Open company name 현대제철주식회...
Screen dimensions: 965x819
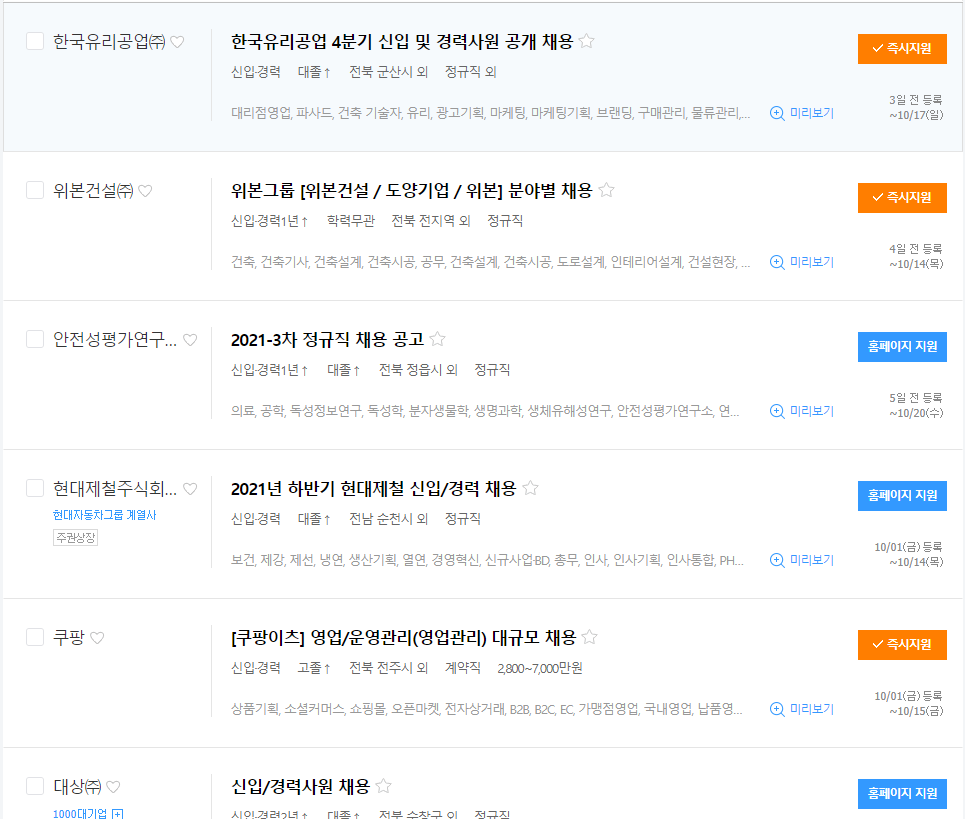(115, 489)
